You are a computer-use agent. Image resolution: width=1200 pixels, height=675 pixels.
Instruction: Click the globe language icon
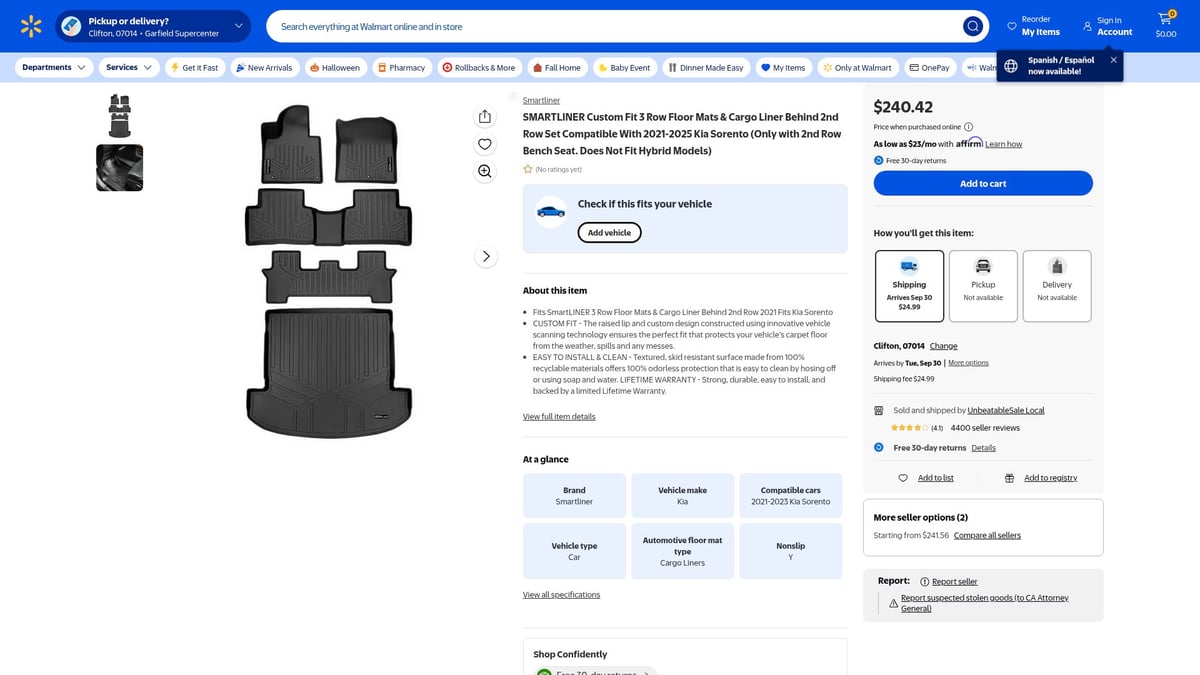point(1011,66)
